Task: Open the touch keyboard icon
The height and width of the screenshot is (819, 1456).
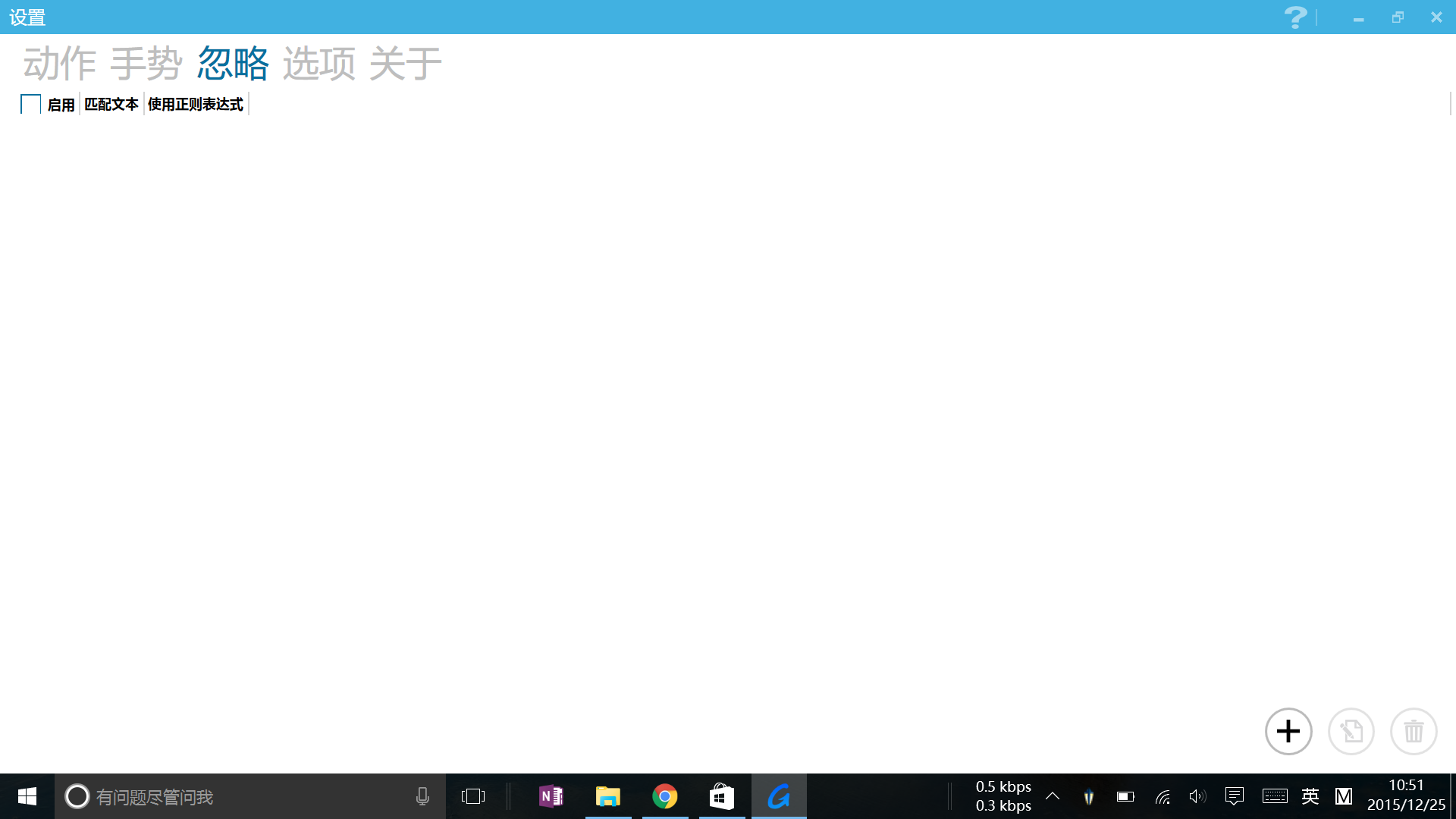Action: tap(1275, 796)
